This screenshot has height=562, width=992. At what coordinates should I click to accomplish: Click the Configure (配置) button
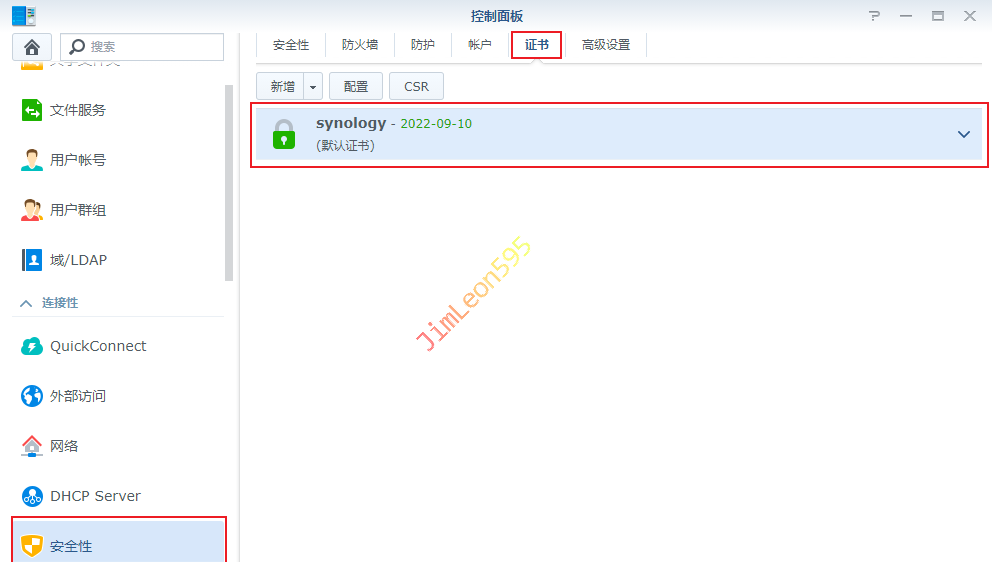pos(356,87)
